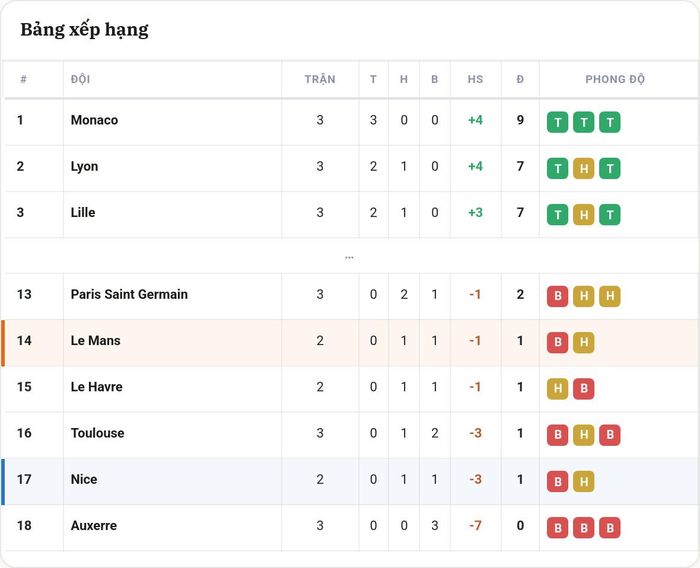Screen dimensions: 700x568
Task: Sort by the TRẬN column header
Action: click(320, 79)
